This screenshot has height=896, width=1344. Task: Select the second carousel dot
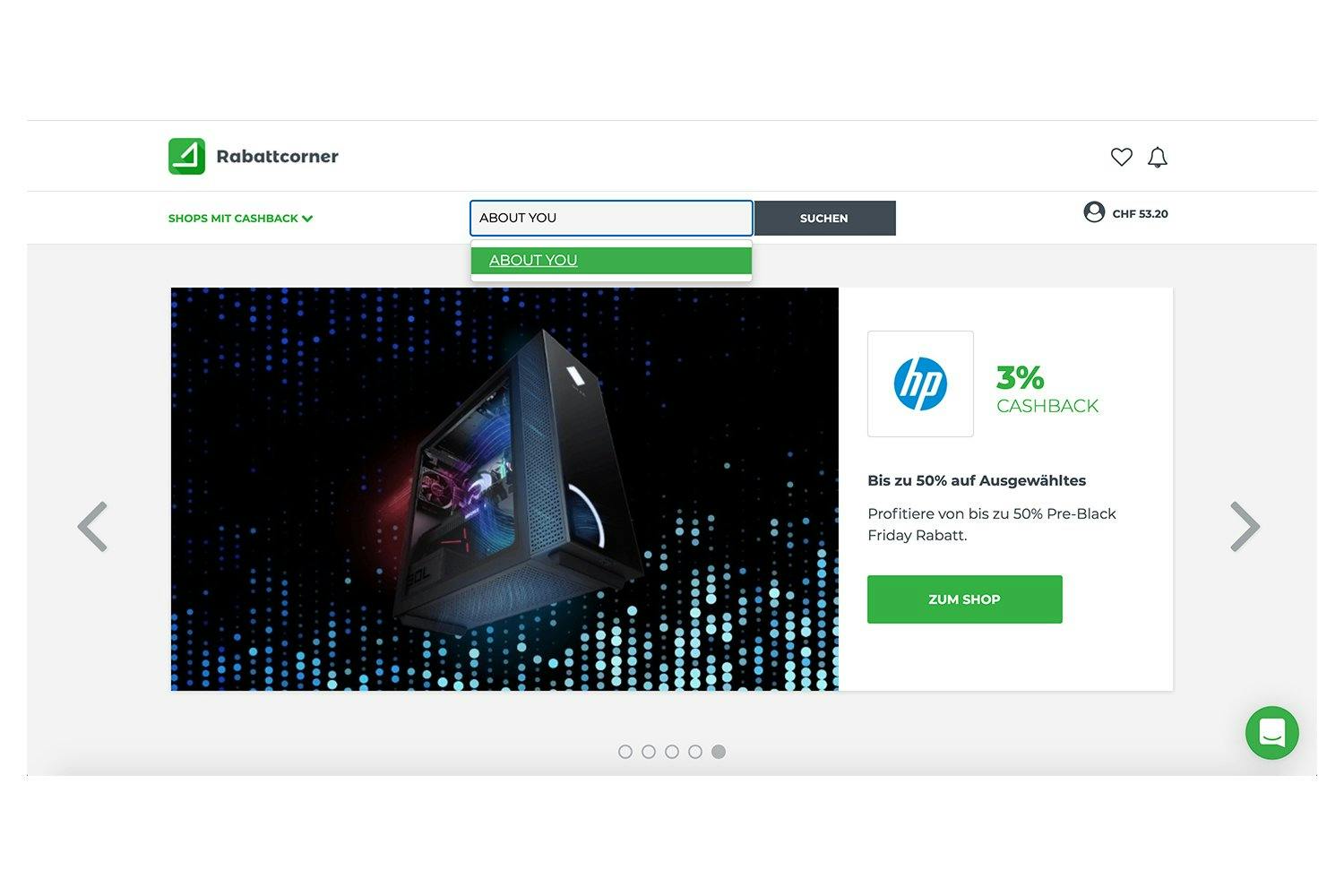[x=649, y=752]
